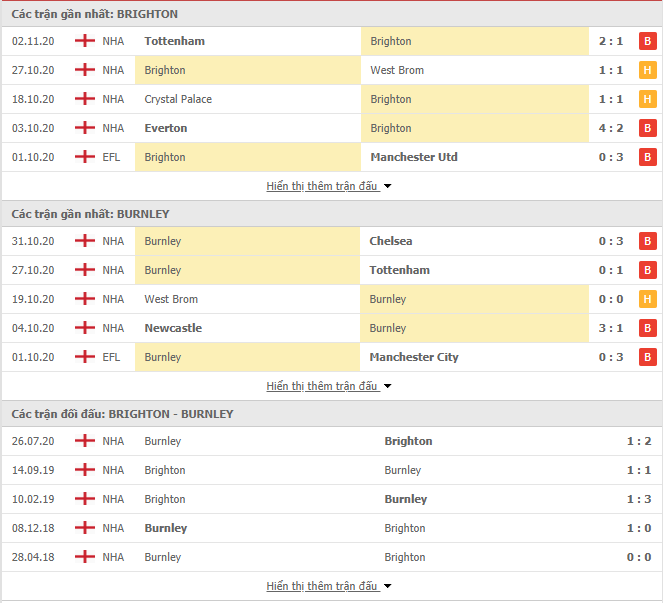663x603 pixels.
Task: Click the red B badge on Tottenham–Brighton row
Action: [647, 41]
